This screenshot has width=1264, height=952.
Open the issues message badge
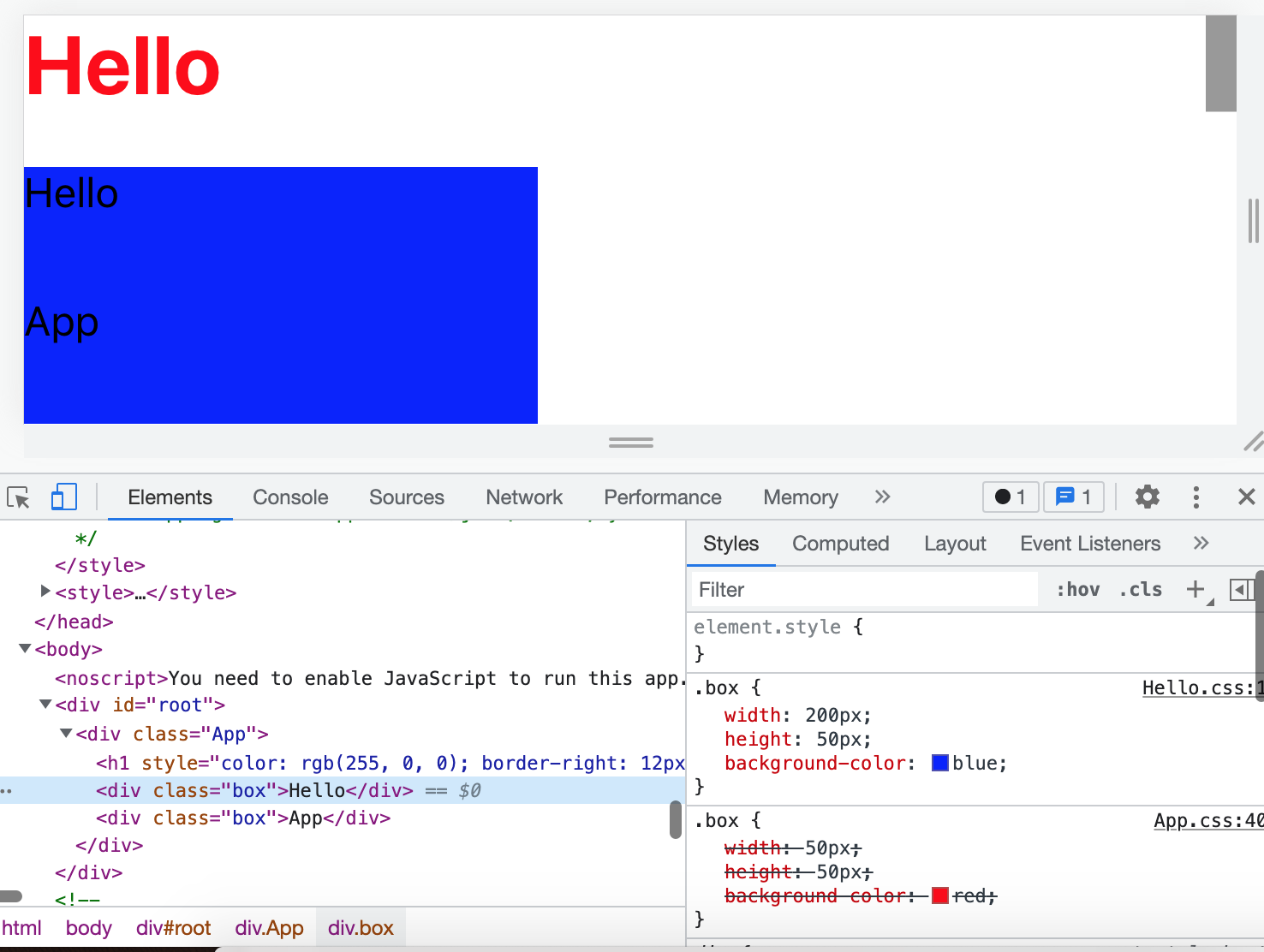click(x=1073, y=497)
